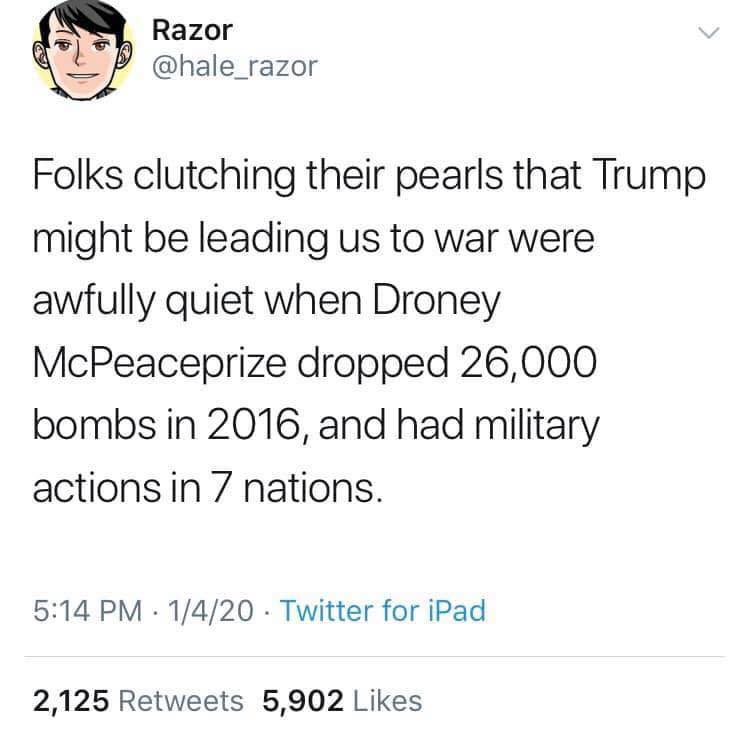Open the Razor display name profile
The image size is (750, 738).
point(192,30)
